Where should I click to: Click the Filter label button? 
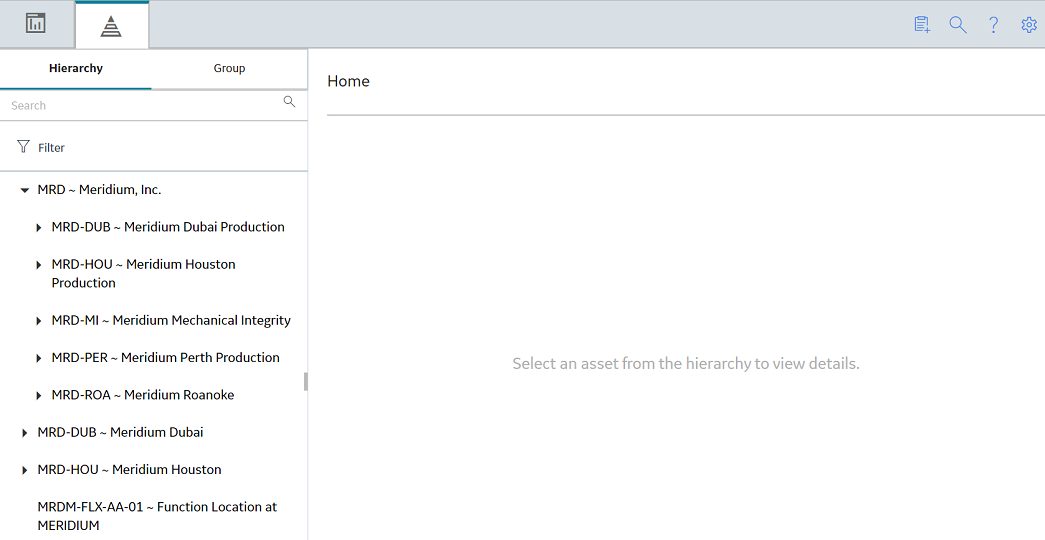(x=51, y=147)
